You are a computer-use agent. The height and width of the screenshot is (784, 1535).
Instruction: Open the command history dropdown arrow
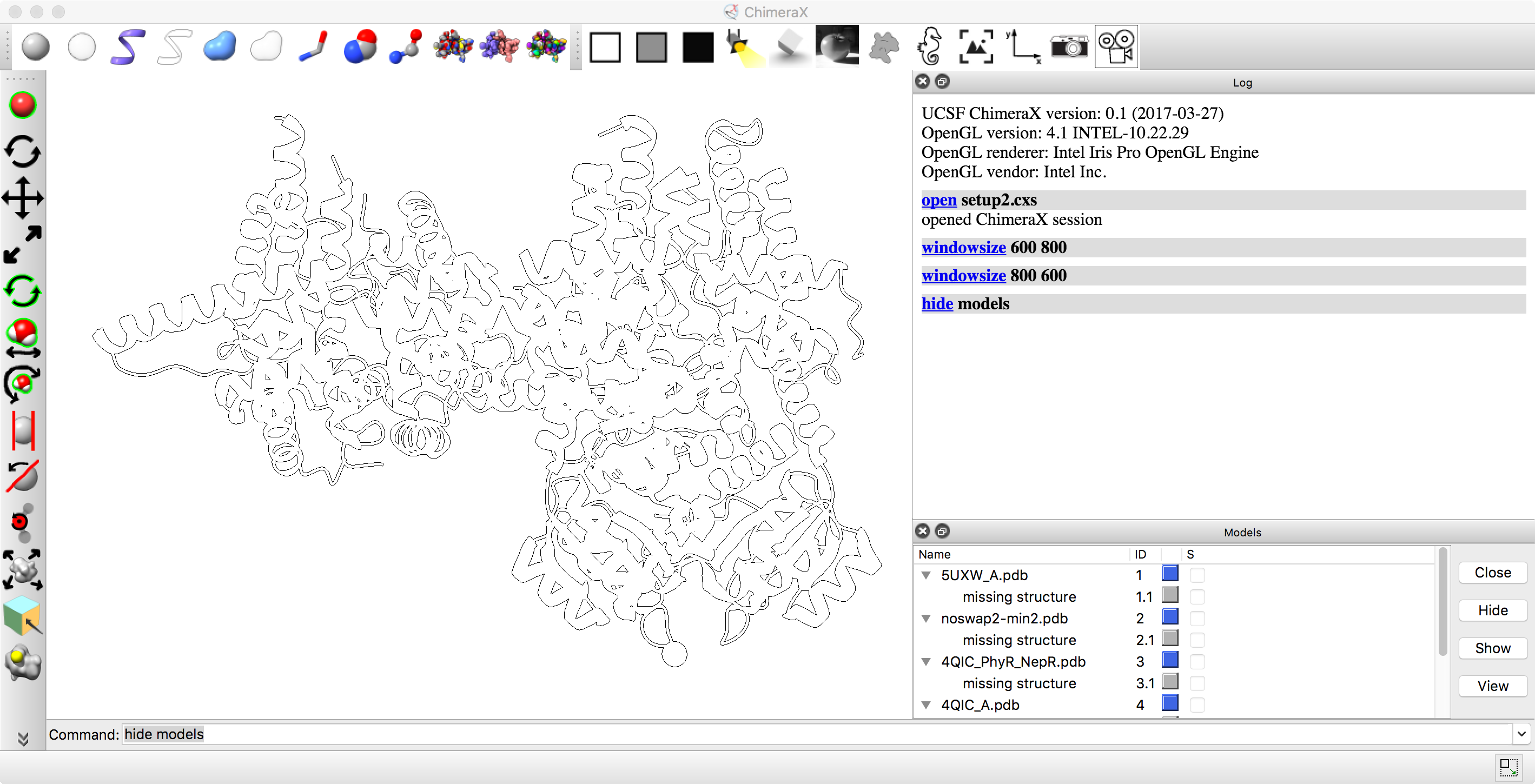[x=1521, y=734]
